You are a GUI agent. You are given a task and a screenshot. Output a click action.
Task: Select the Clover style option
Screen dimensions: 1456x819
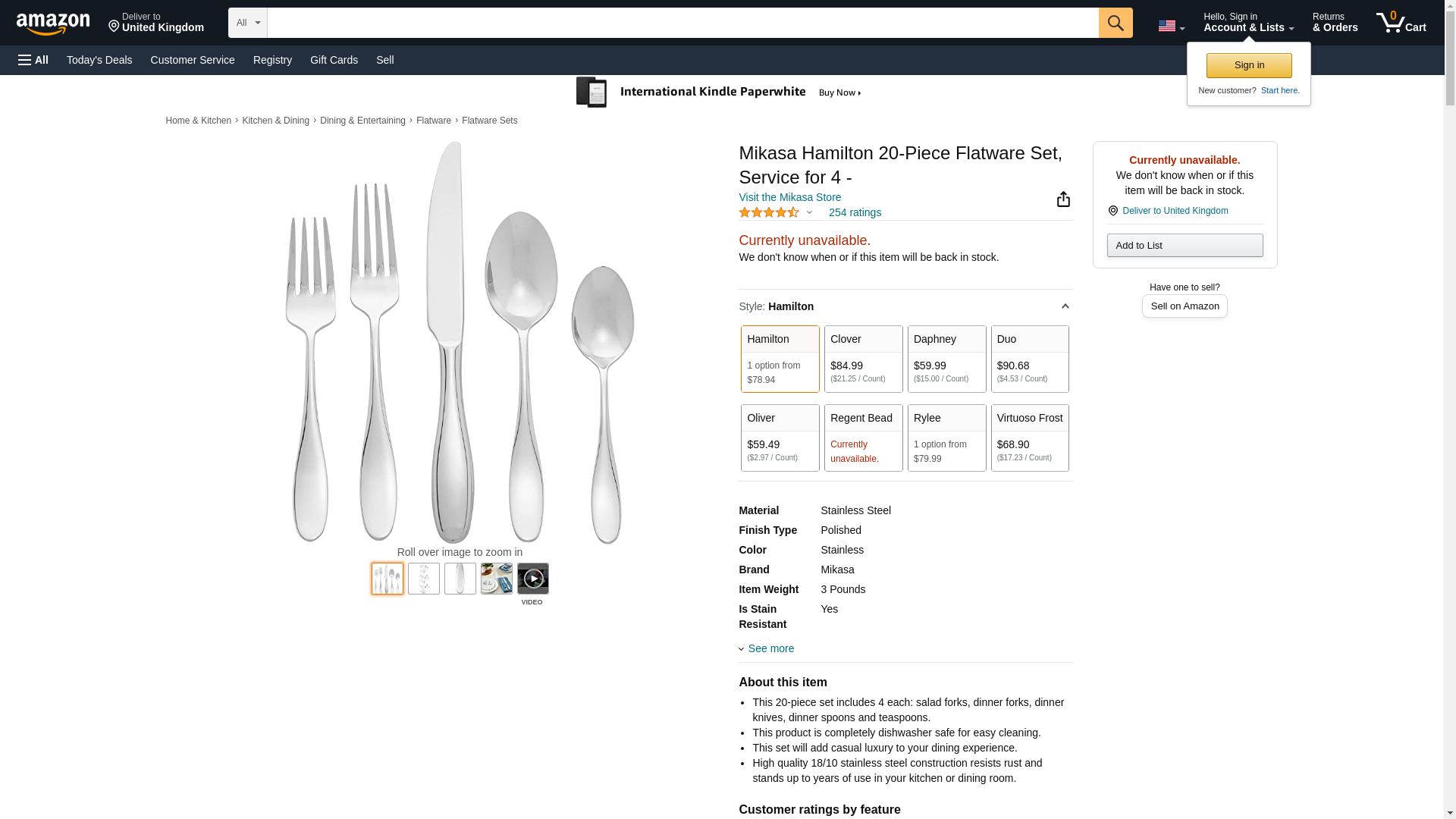point(863,359)
